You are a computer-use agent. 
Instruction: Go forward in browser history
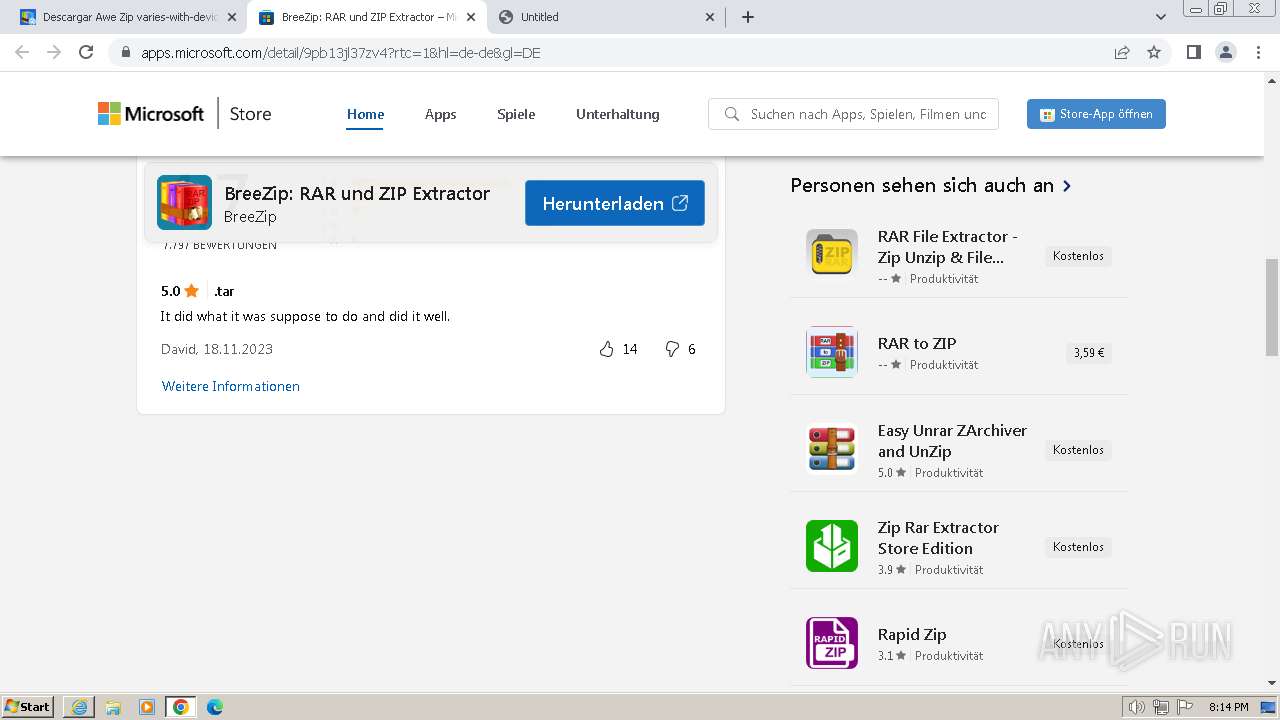click(x=54, y=52)
